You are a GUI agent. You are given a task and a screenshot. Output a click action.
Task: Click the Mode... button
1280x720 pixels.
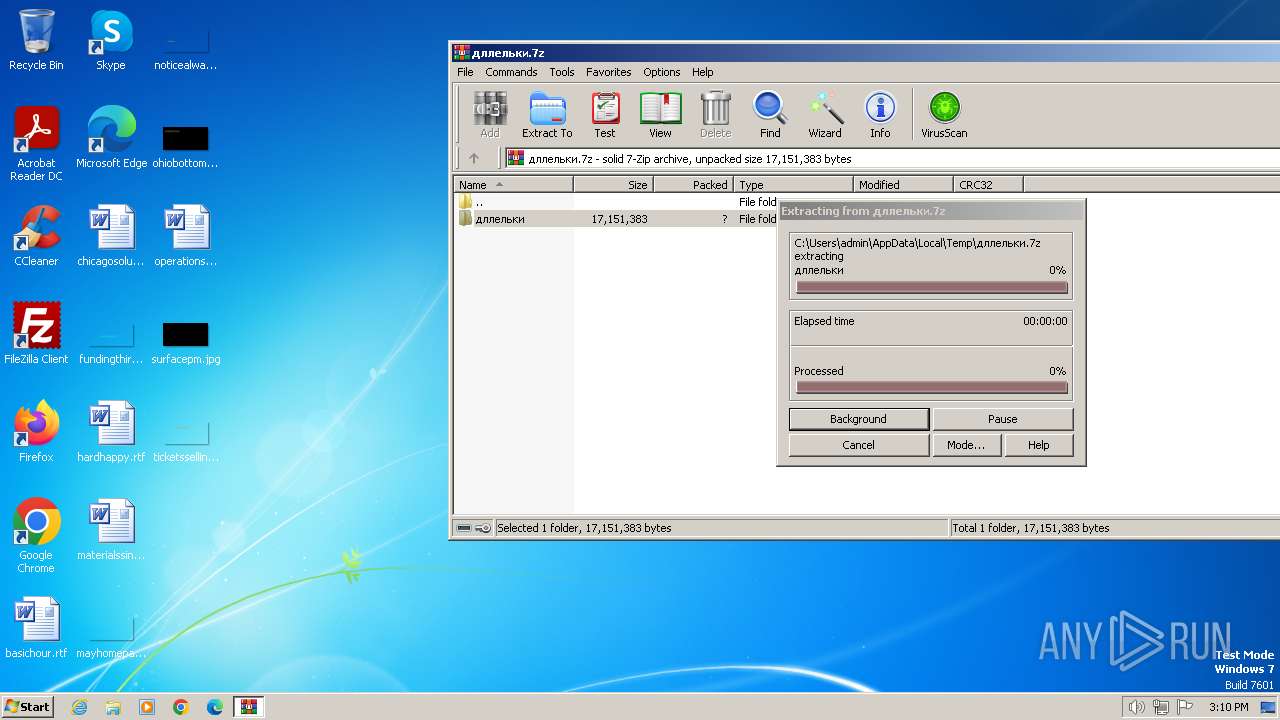(966, 445)
